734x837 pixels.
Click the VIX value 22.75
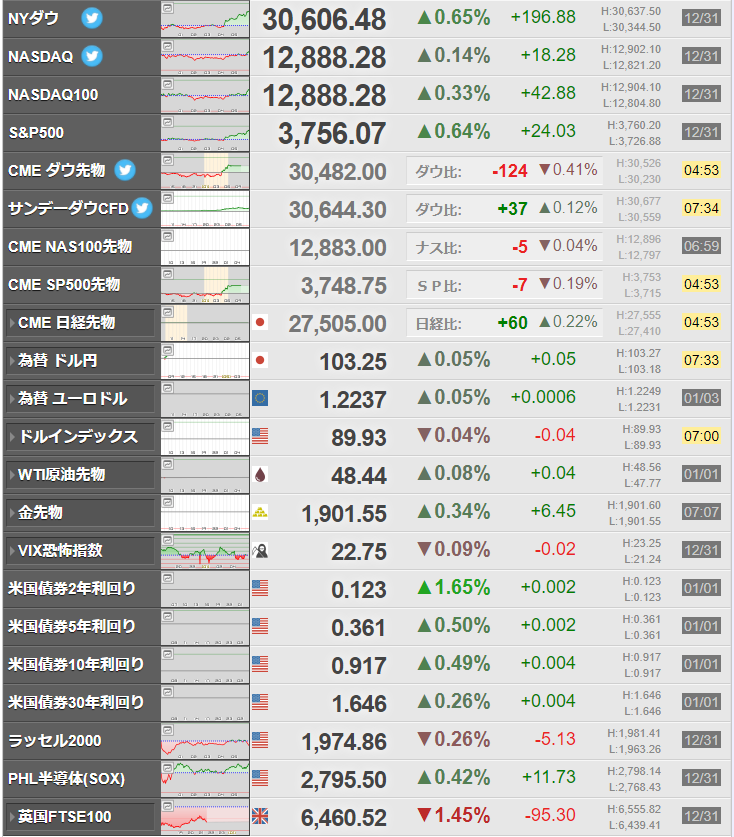(x=359, y=552)
